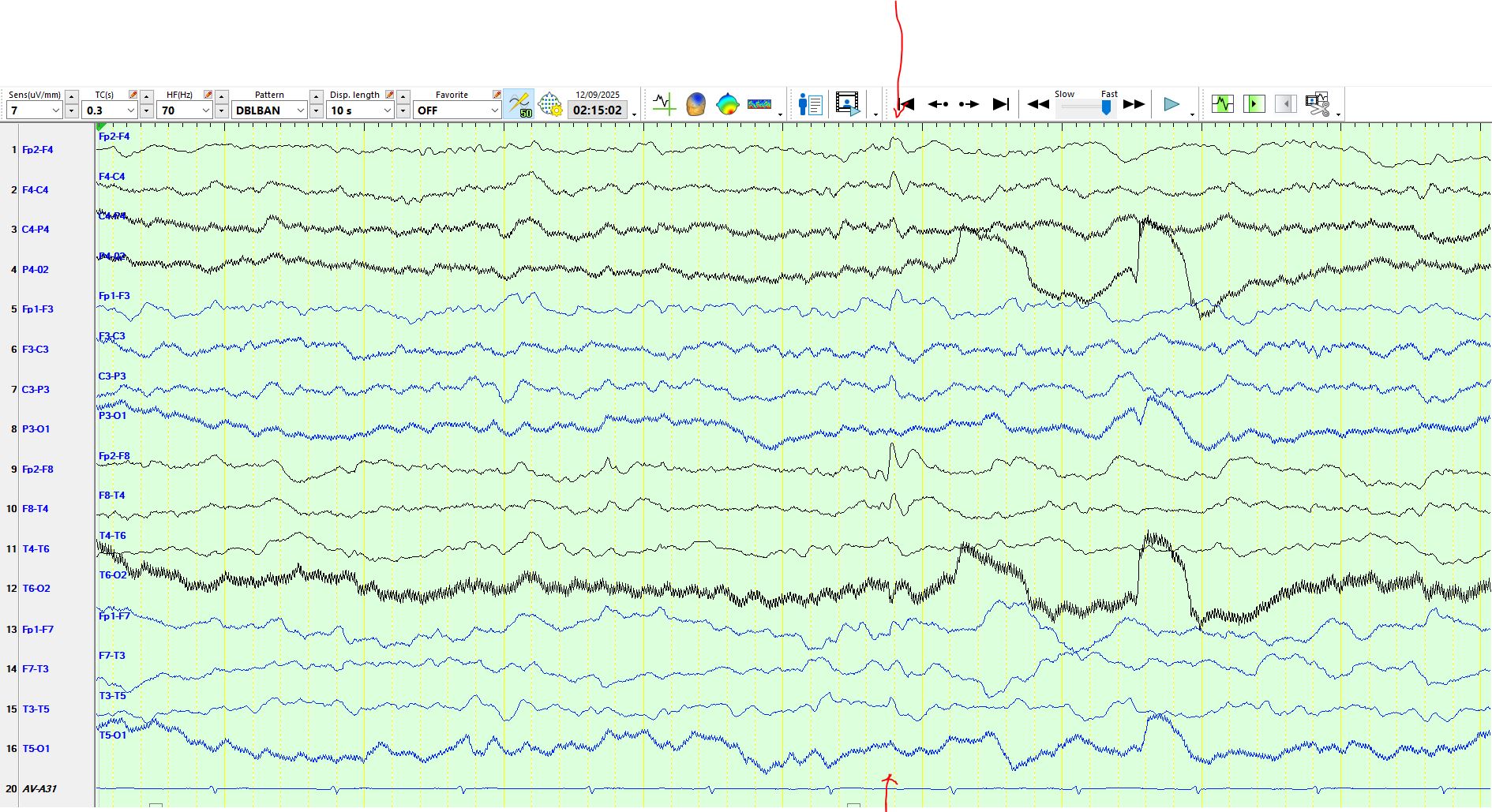Screen dimensions: 1492x812
Task: Step HF(Hz) value up
Action: [x=222, y=96]
